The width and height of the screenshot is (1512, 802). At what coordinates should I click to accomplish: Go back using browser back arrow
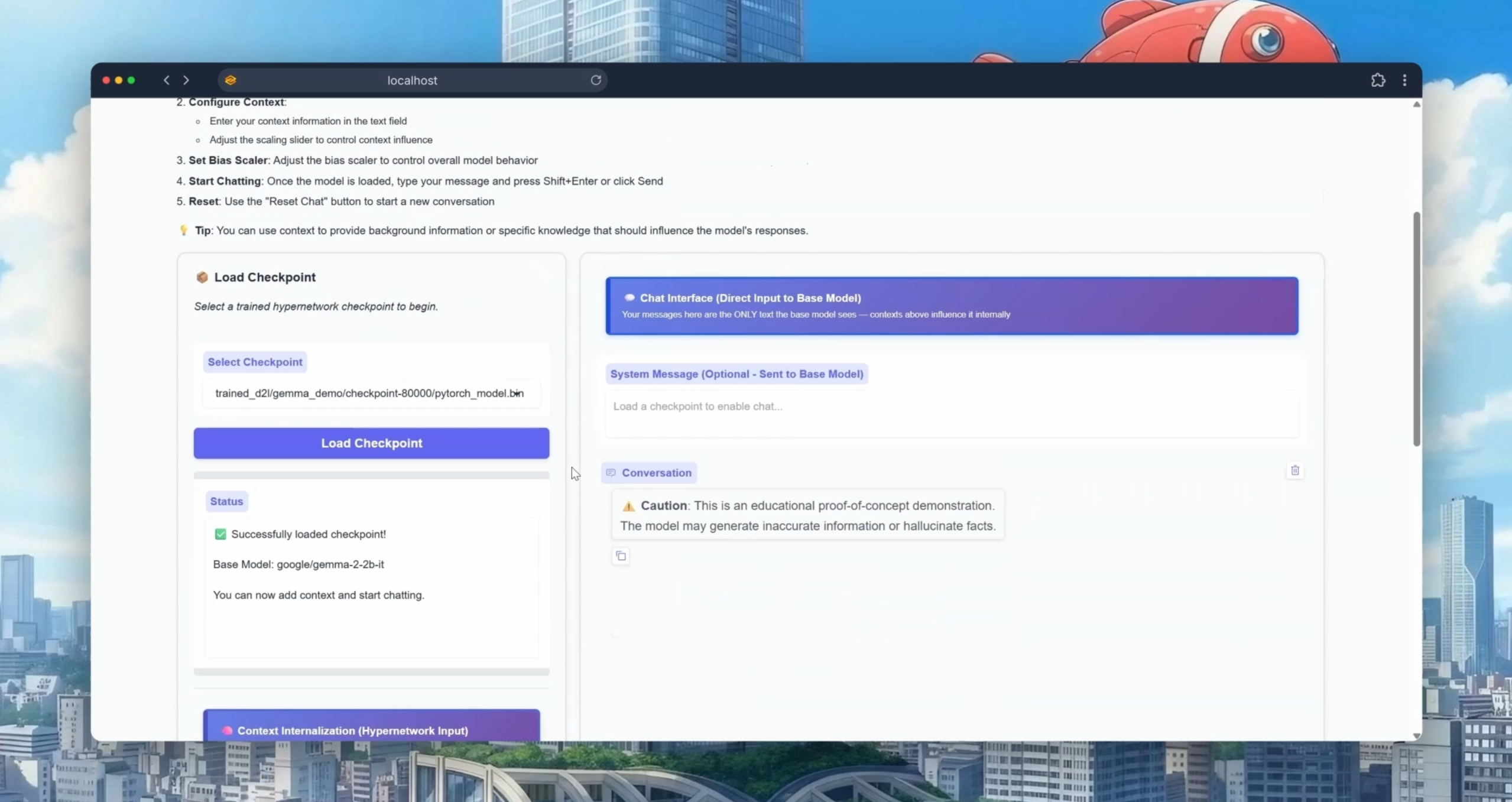click(x=167, y=80)
